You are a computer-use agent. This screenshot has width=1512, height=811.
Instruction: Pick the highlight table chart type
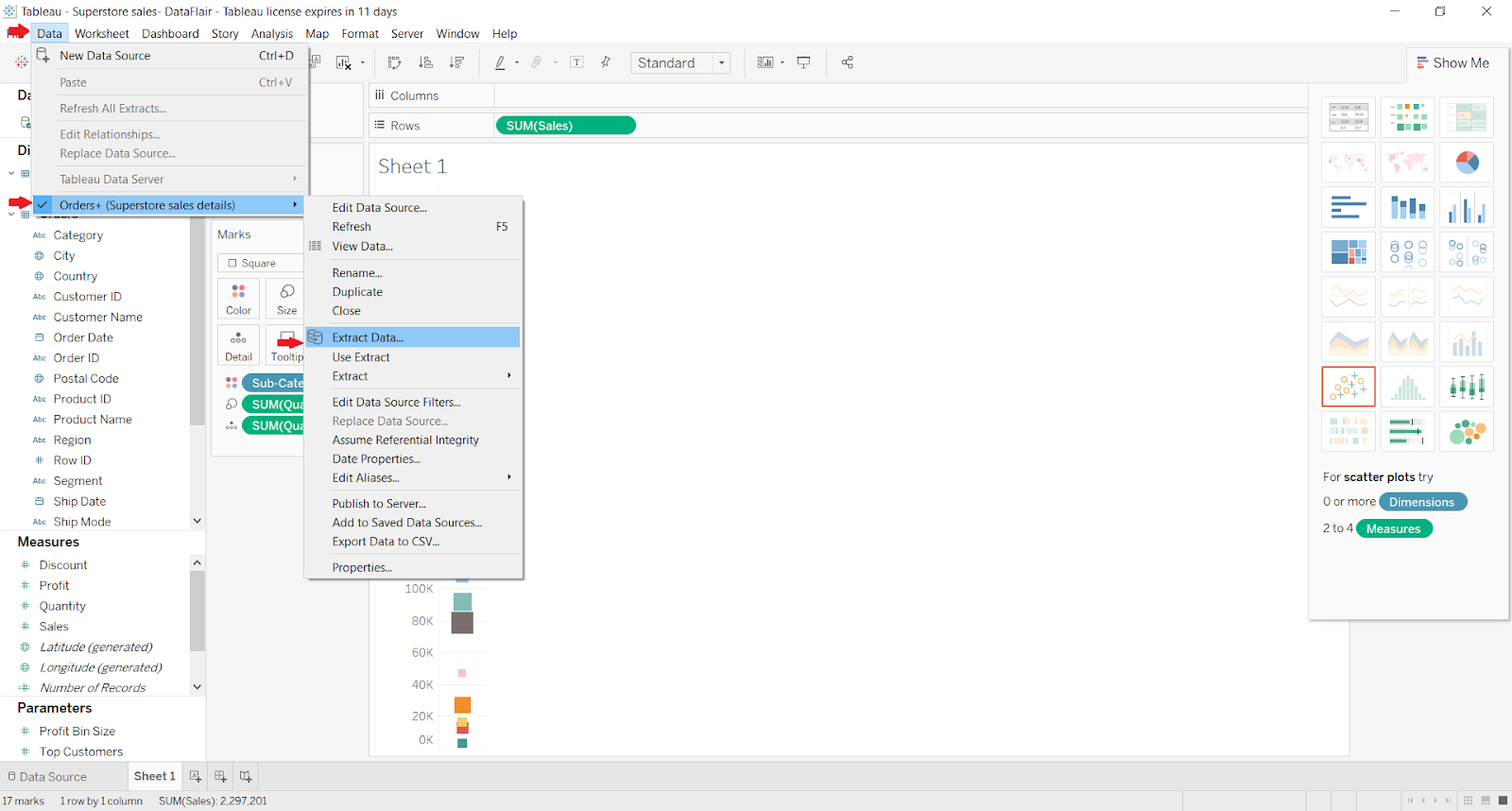pyautogui.click(x=1468, y=117)
